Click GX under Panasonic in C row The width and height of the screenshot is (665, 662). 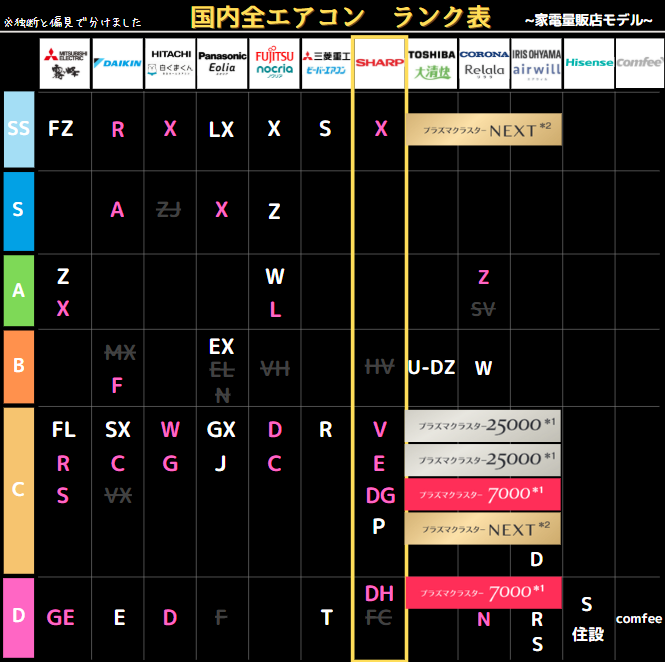[221, 430]
